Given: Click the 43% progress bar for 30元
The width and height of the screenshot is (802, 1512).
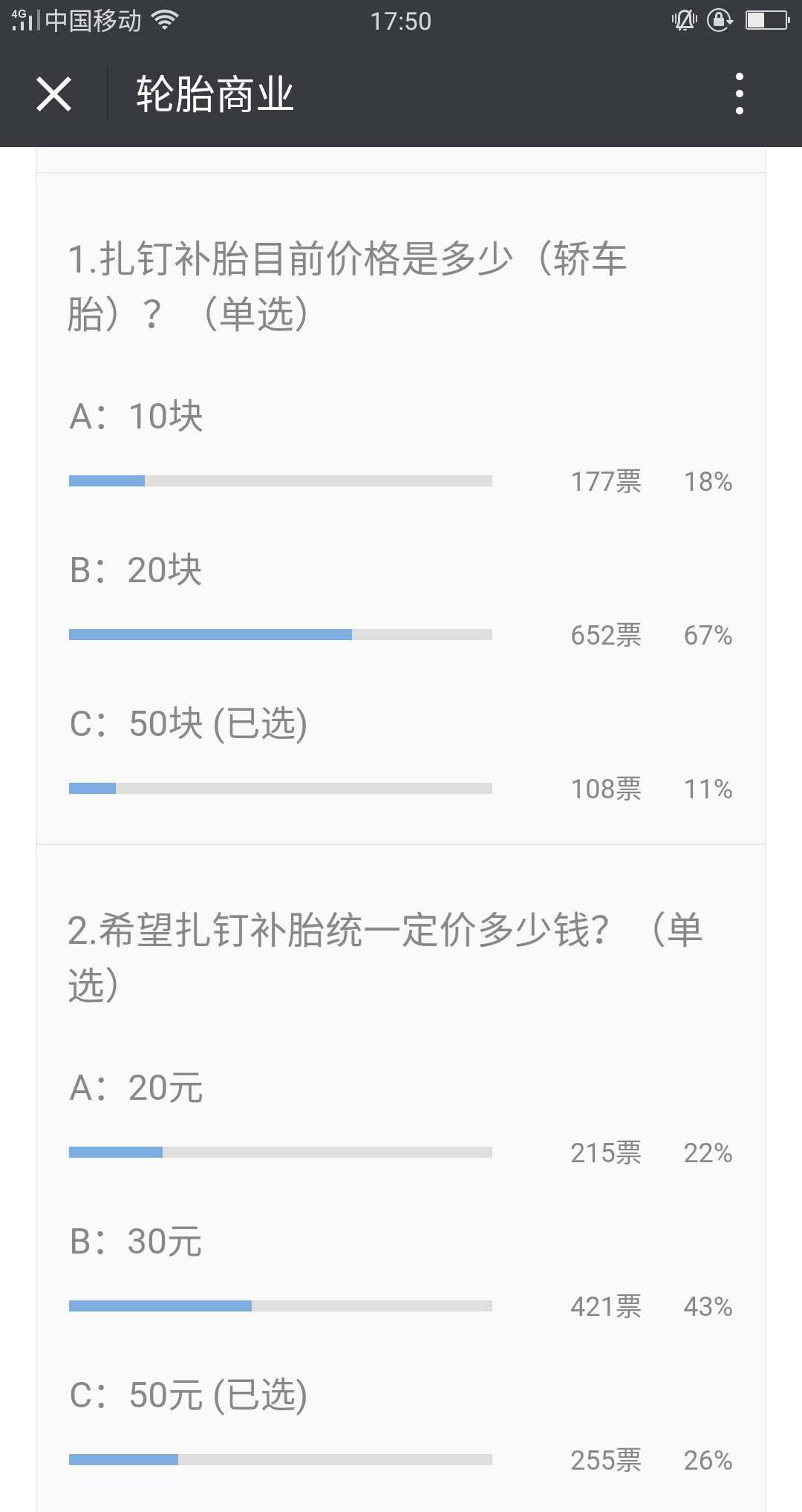Looking at the screenshot, I should click(x=281, y=1306).
